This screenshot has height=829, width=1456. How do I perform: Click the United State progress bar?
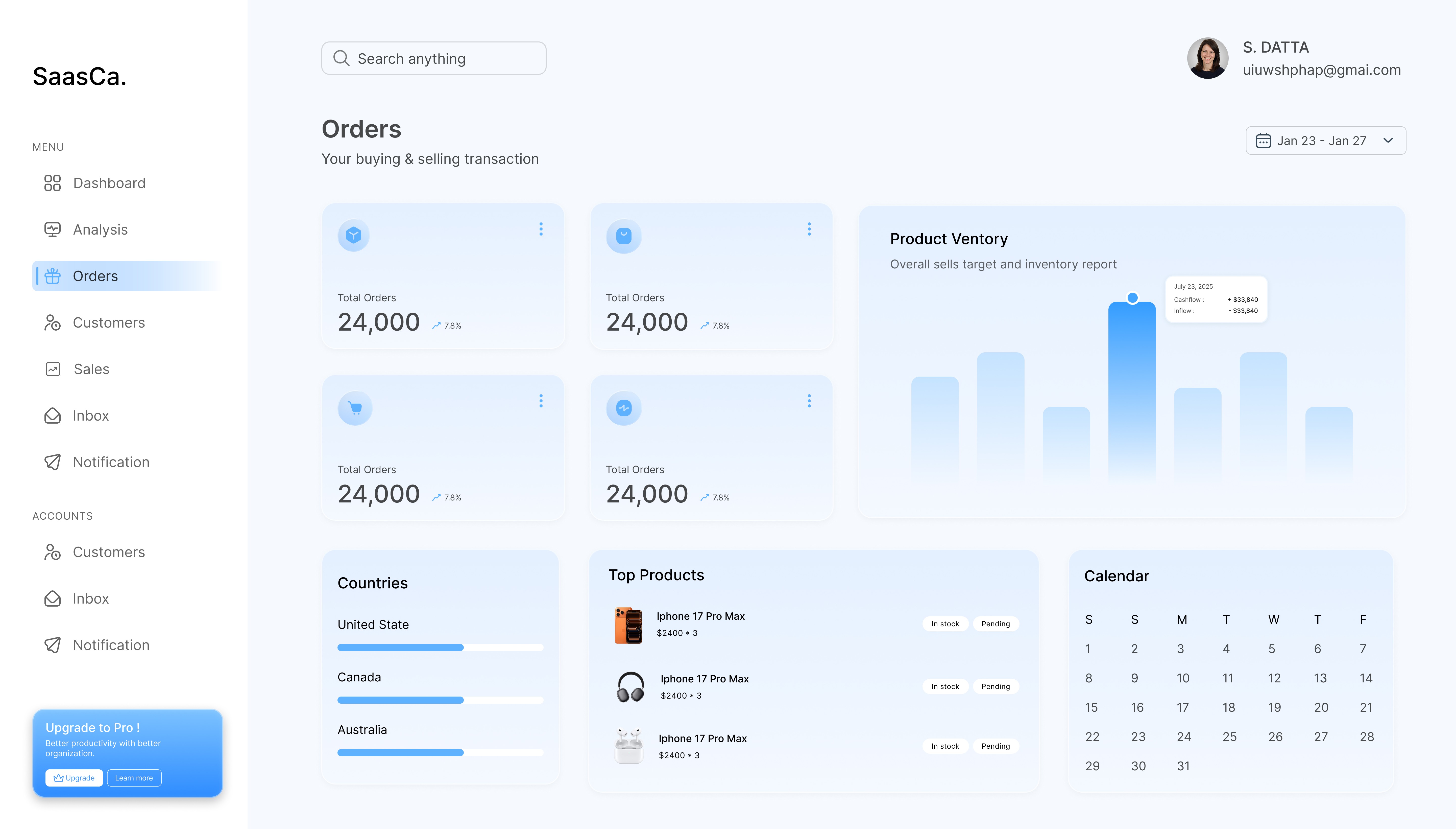(440, 647)
